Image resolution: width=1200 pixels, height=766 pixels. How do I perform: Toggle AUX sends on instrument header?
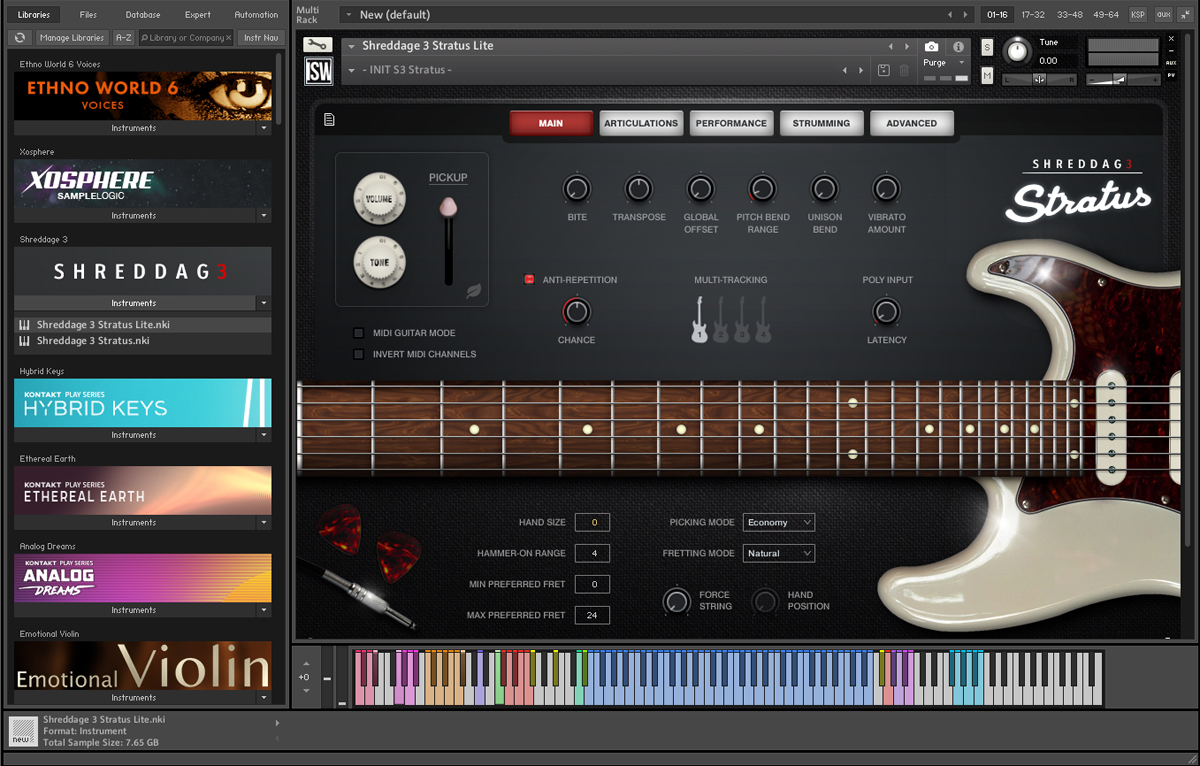[x=1171, y=63]
